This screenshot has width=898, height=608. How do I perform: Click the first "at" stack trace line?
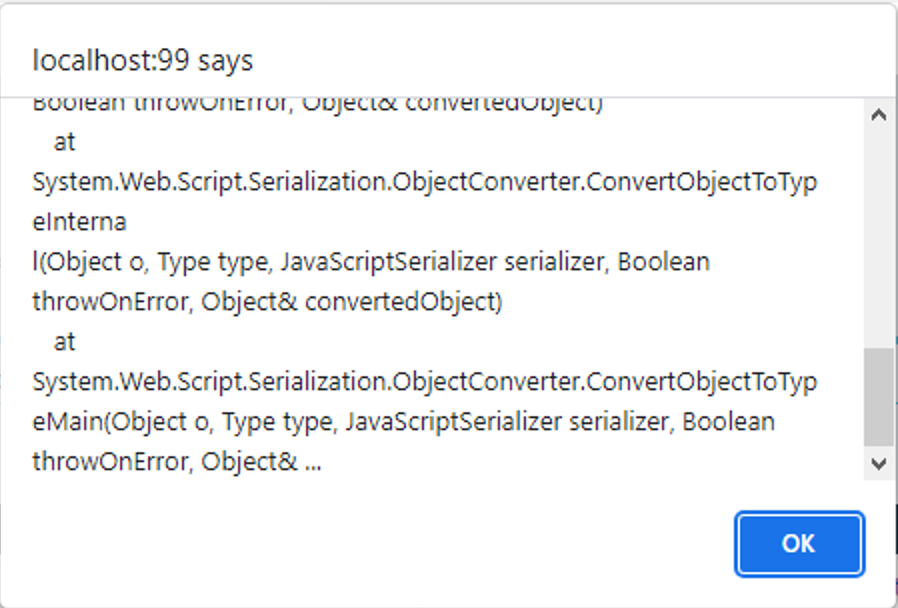click(x=65, y=142)
